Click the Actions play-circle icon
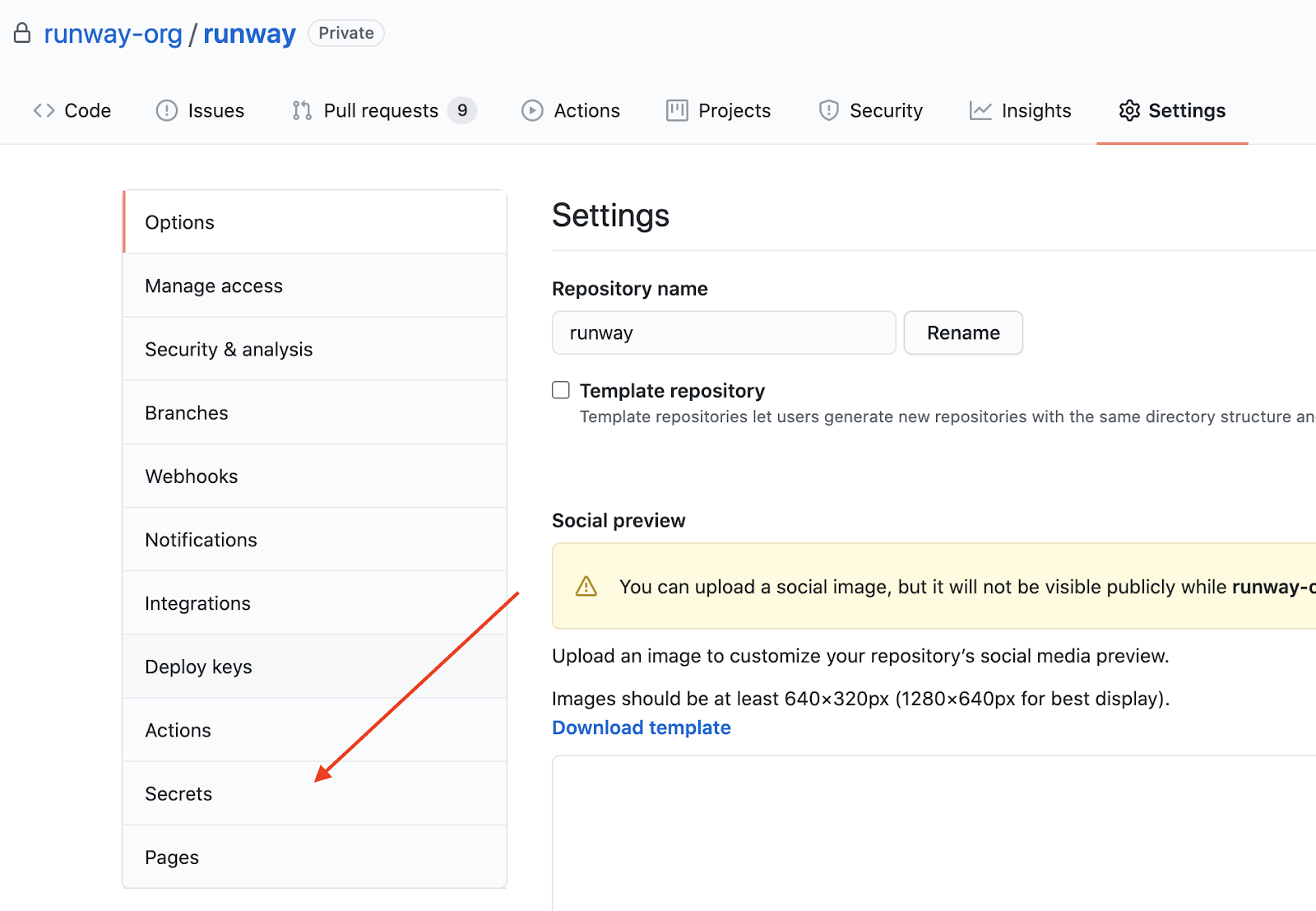The height and width of the screenshot is (911, 1316). 531,109
